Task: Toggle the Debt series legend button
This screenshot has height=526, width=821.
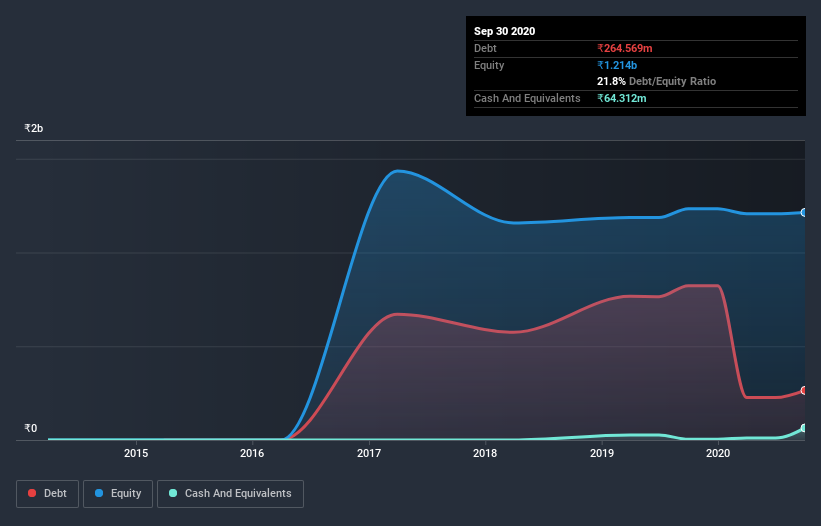Action: pyautogui.click(x=47, y=494)
